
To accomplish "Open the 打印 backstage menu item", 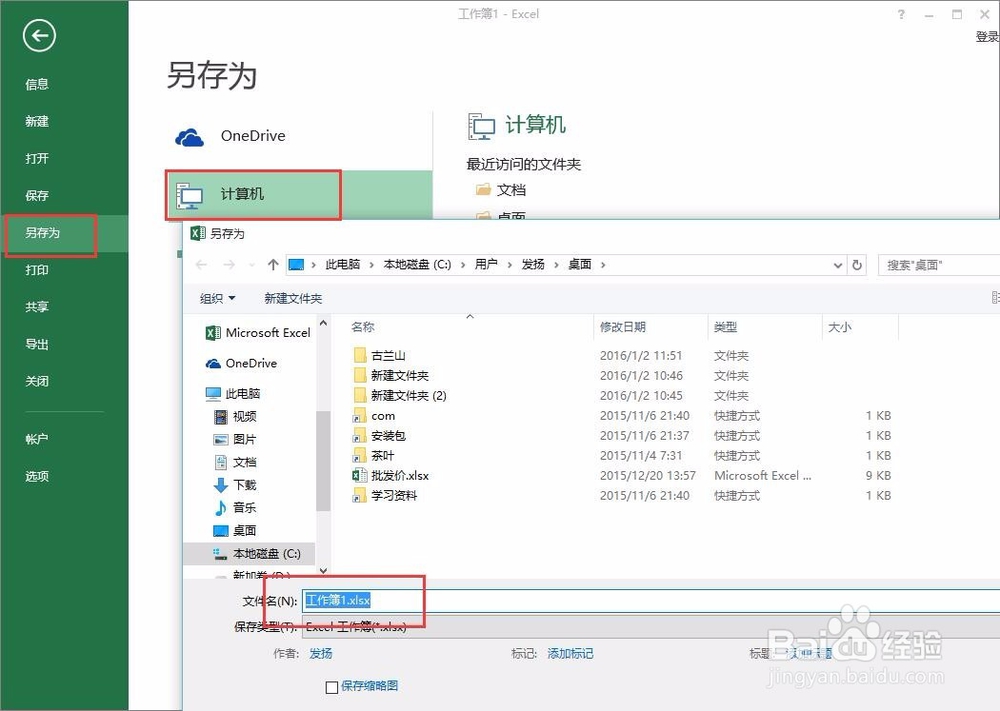I will pyautogui.click(x=37, y=270).
